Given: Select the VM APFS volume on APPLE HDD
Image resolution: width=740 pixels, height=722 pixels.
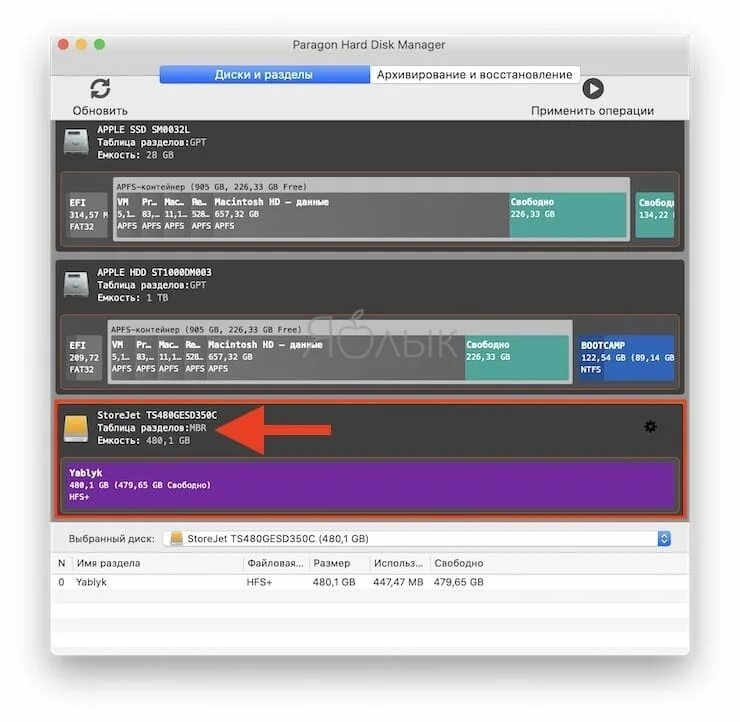Looking at the screenshot, I should [x=122, y=358].
